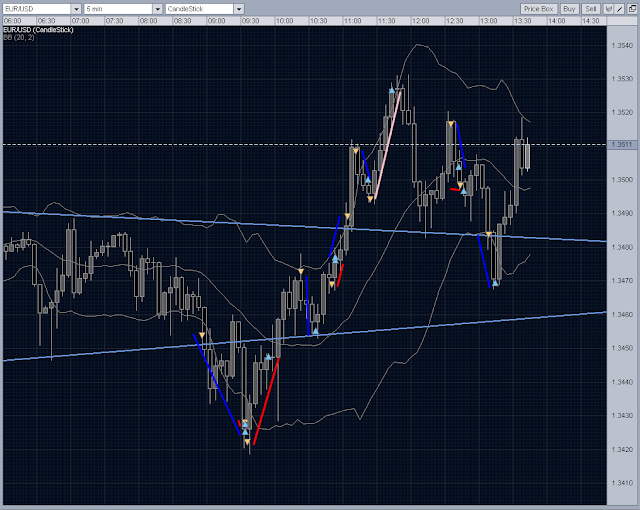Screen dimensions: 640x510
Task: Click the 08:00 time axis label
Action: pyautogui.click(x=148, y=21)
